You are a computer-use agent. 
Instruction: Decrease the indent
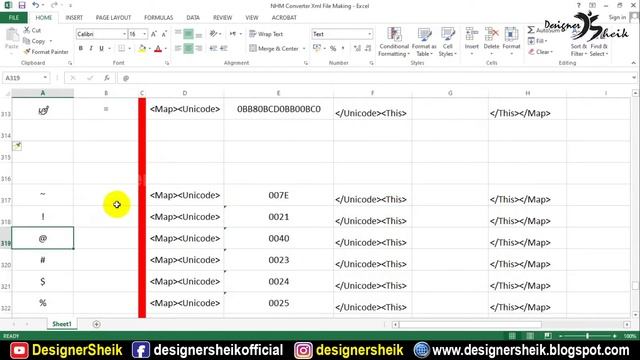pos(213,49)
